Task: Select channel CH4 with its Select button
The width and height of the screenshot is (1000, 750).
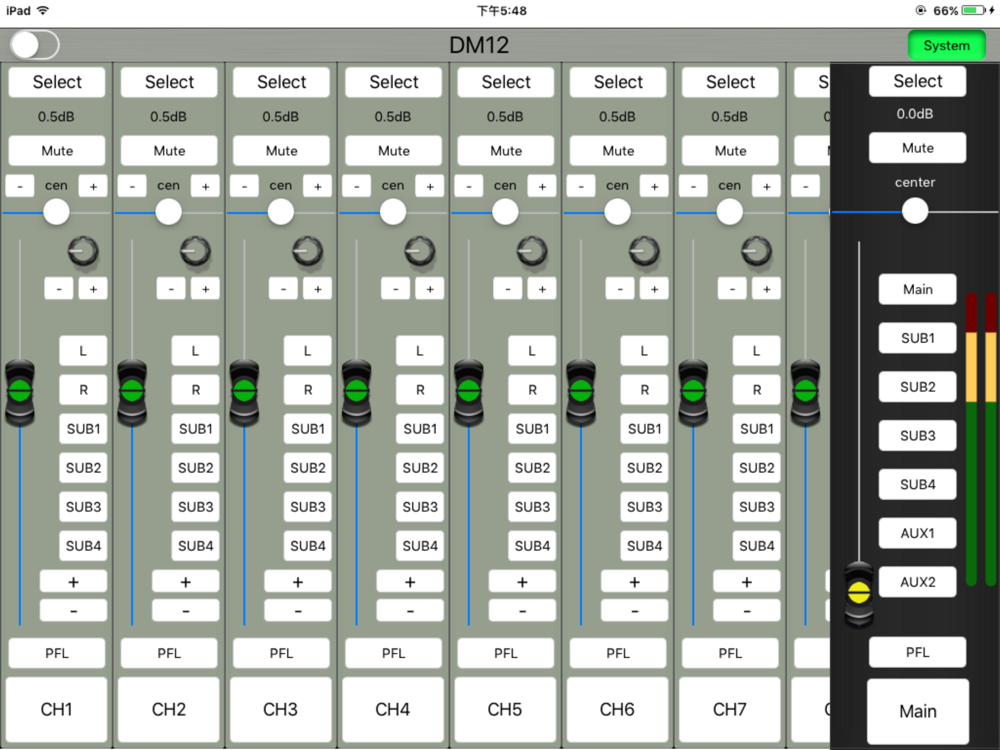Action: [x=393, y=82]
